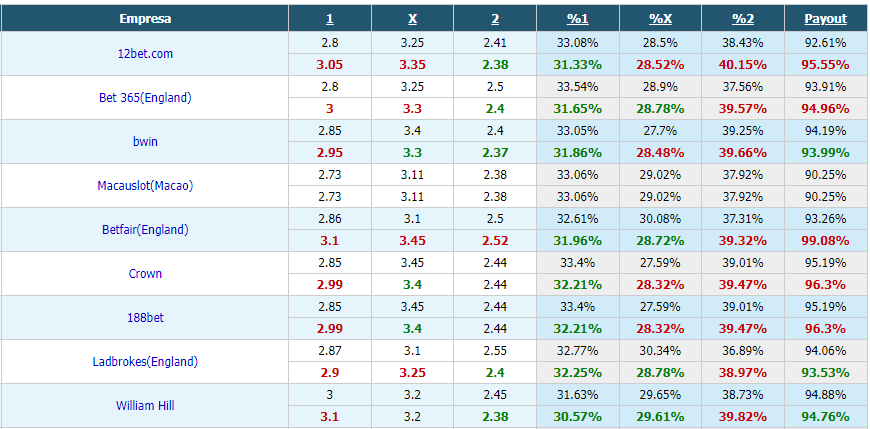This screenshot has width=870, height=429.
Task: Sort by the %X column header
Action: tap(660, 18)
